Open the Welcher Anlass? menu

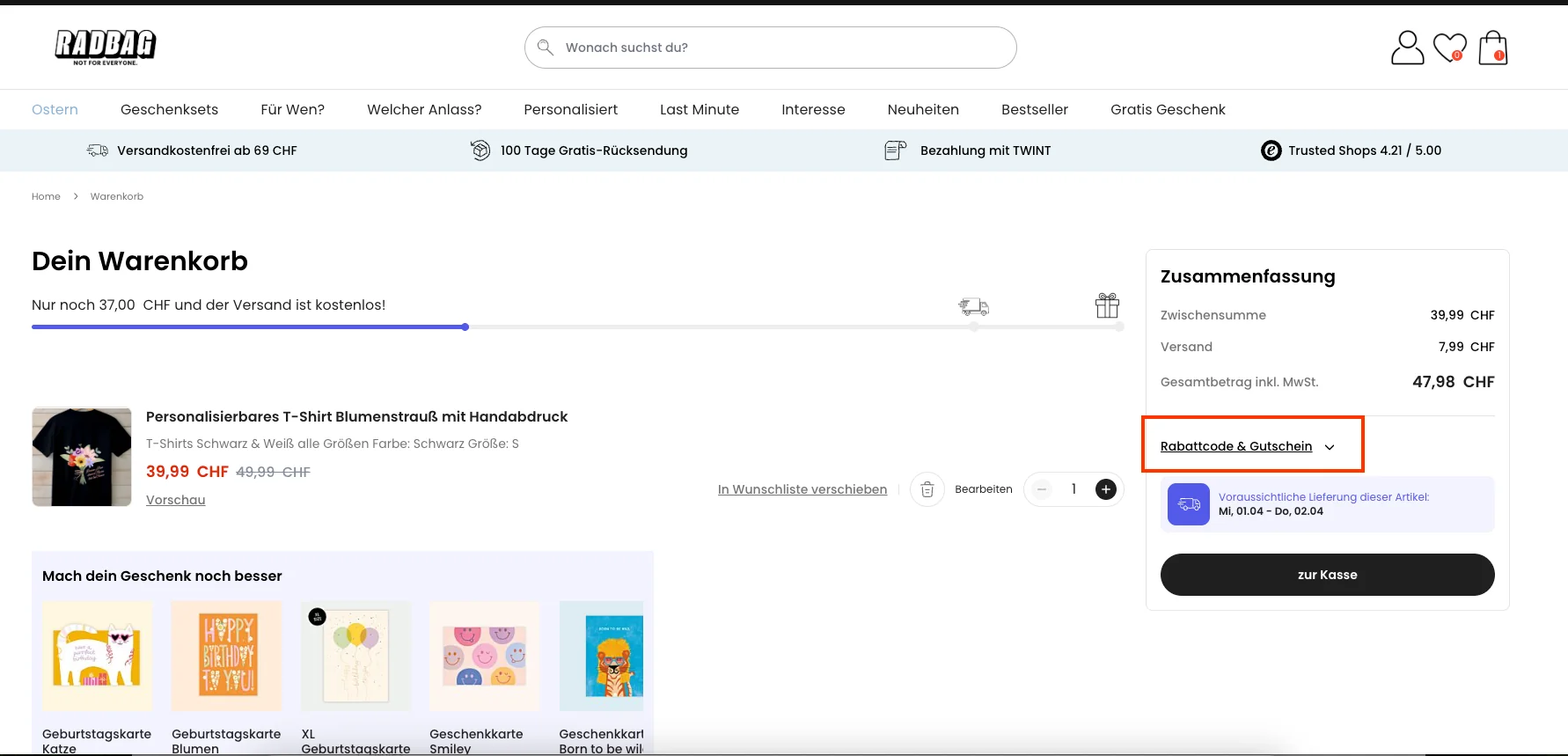pyautogui.click(x=424, y=110)
